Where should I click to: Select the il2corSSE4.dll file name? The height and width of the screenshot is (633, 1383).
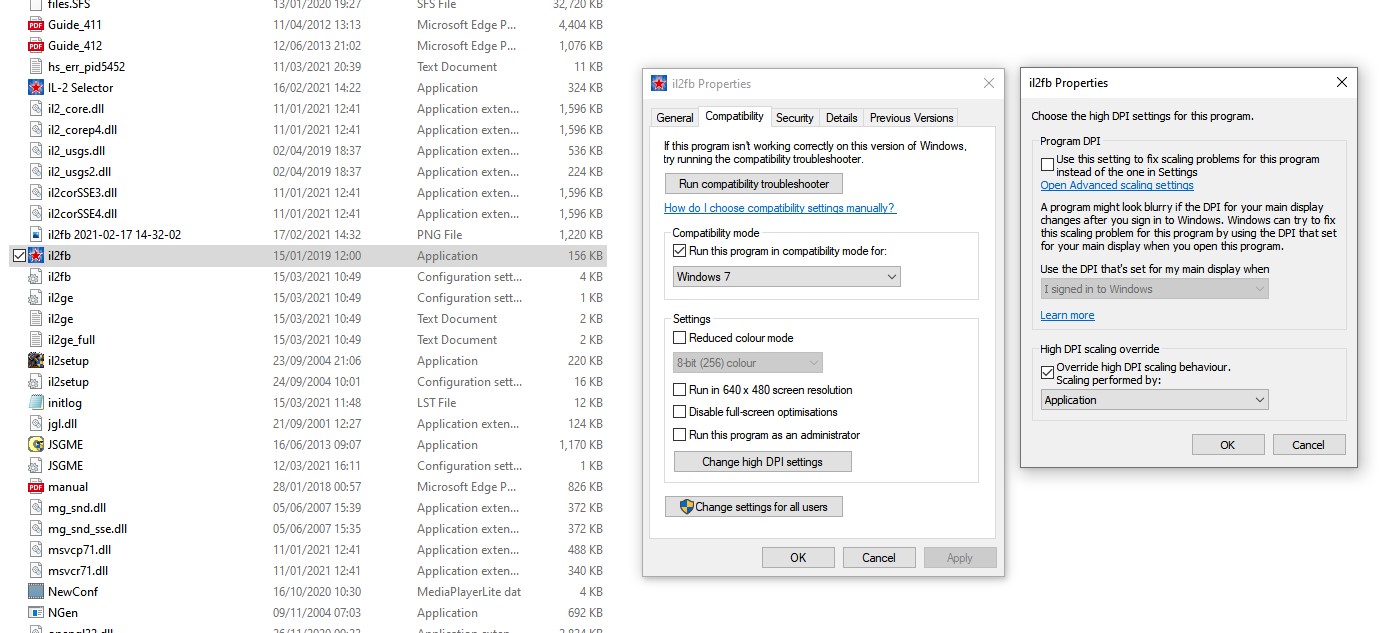[x=82, y=213]
